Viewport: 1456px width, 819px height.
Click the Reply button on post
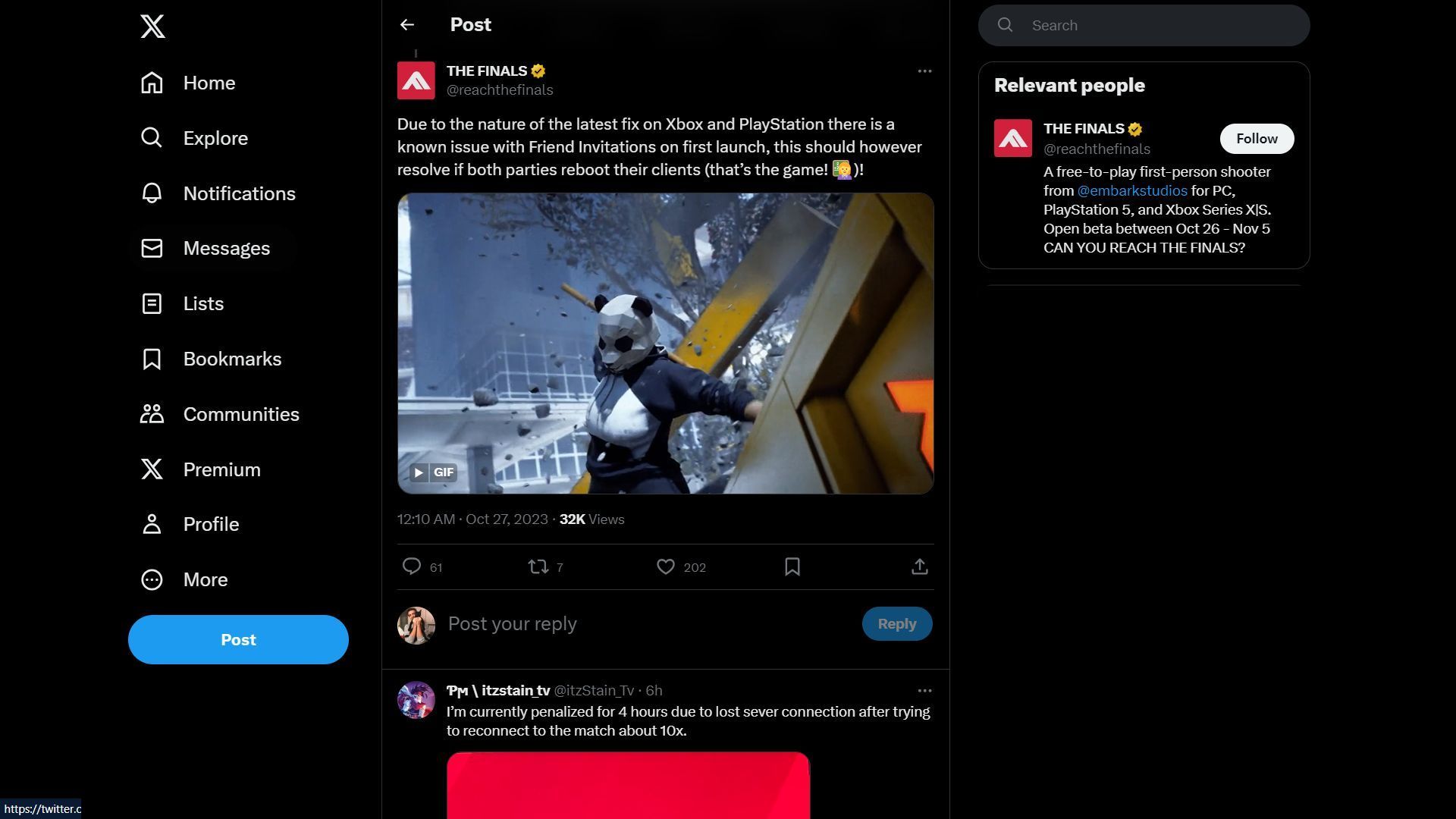[x=897, y=623]
